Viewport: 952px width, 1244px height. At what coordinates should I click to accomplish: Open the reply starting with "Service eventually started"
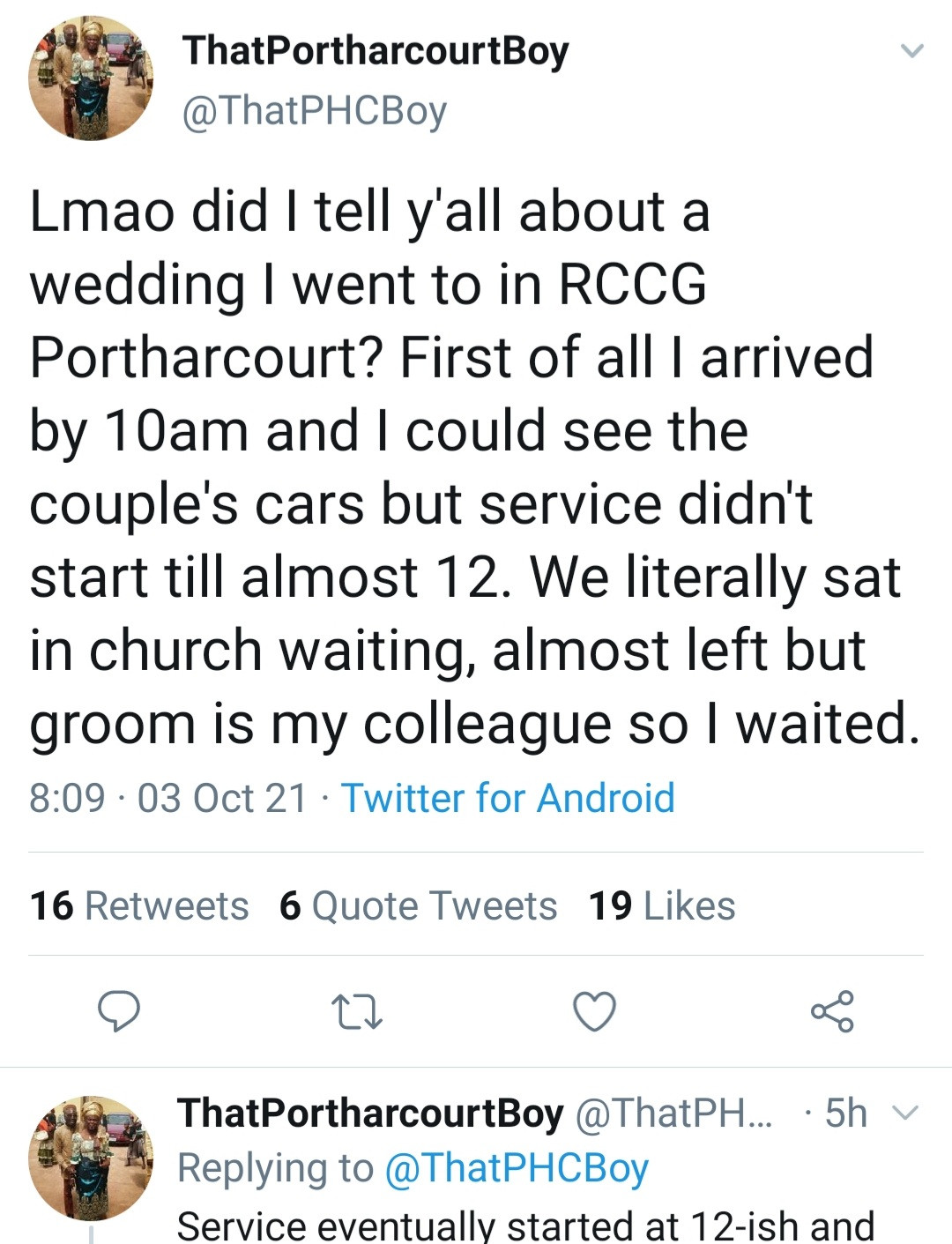pyautogui.click(x=525, y=1225)
